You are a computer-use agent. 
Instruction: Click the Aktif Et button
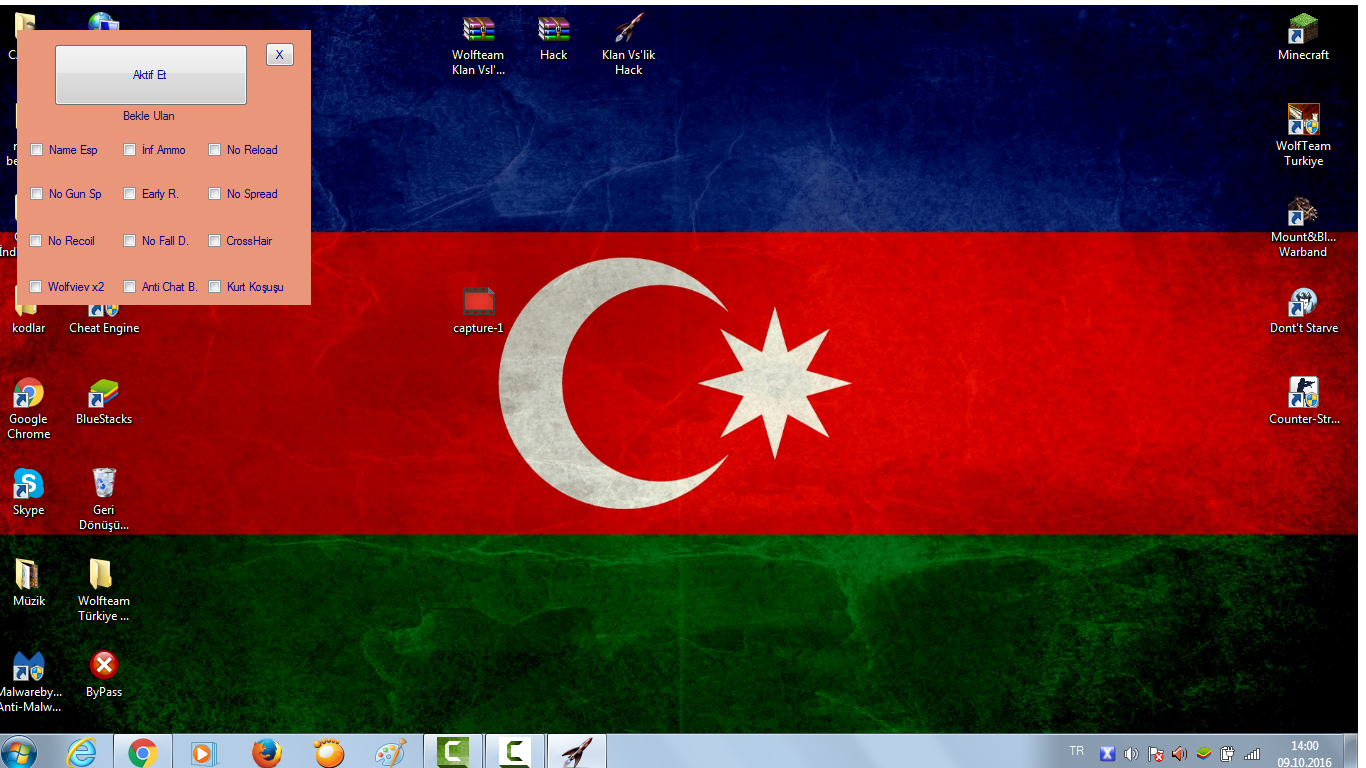[x=151, y=75]
